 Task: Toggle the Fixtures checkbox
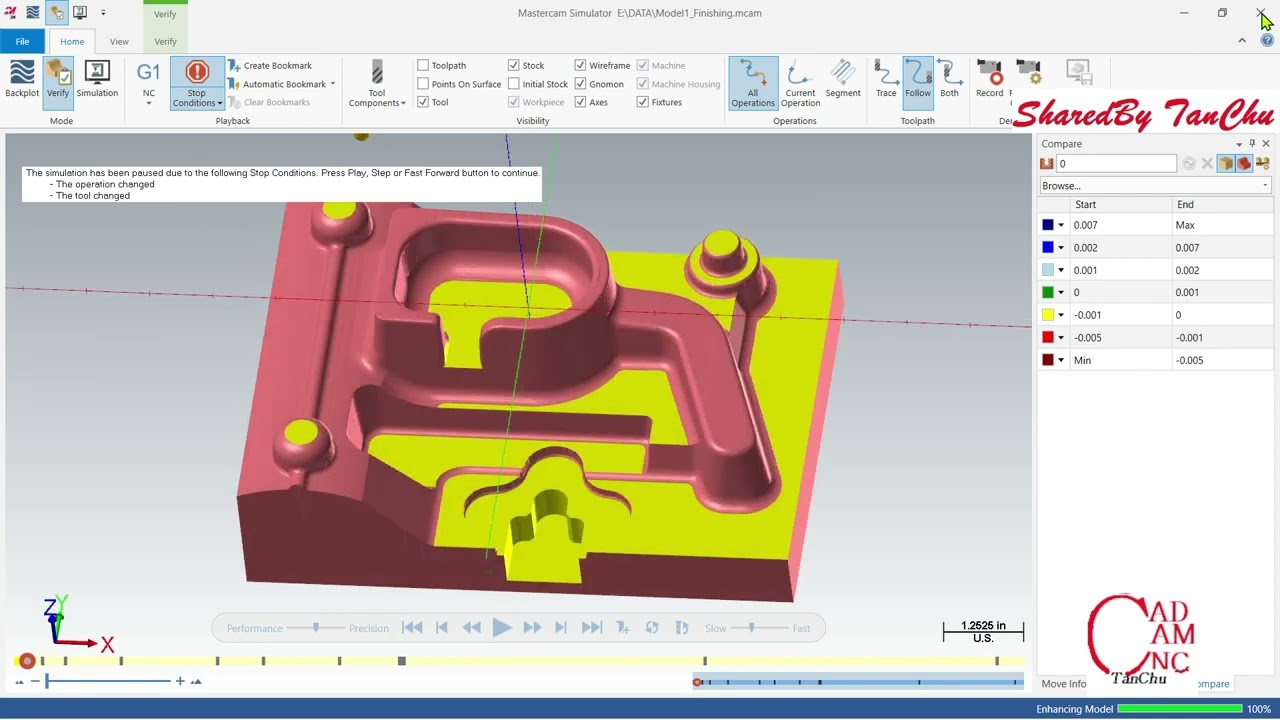coord(643,102)
